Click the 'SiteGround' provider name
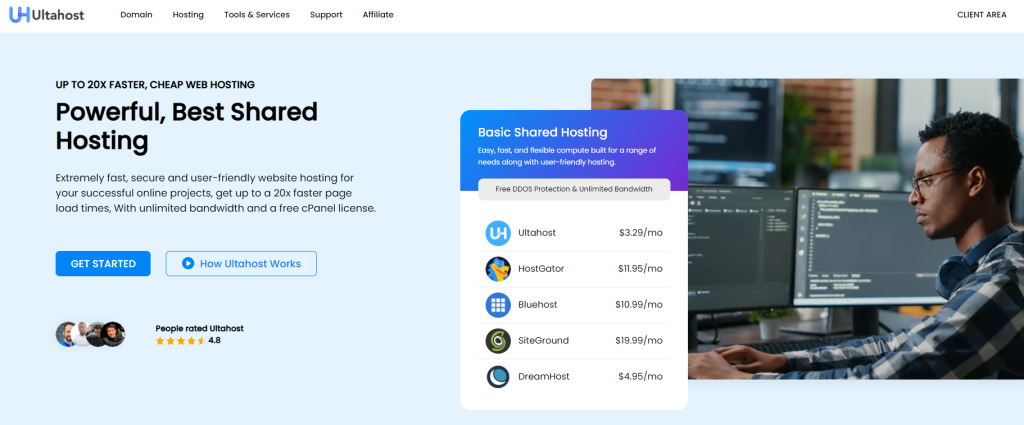This screenshot has width=1024, height=425. coord(543,340)
